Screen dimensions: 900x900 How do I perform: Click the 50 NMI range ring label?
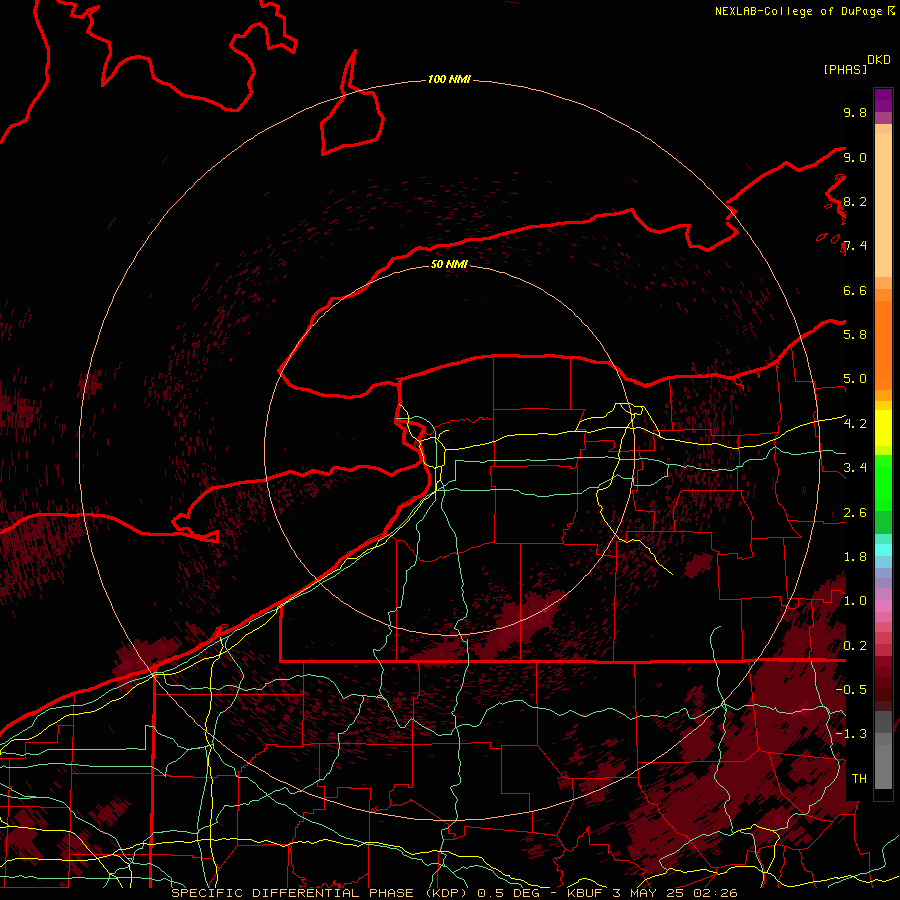click(x=449, y=264)
